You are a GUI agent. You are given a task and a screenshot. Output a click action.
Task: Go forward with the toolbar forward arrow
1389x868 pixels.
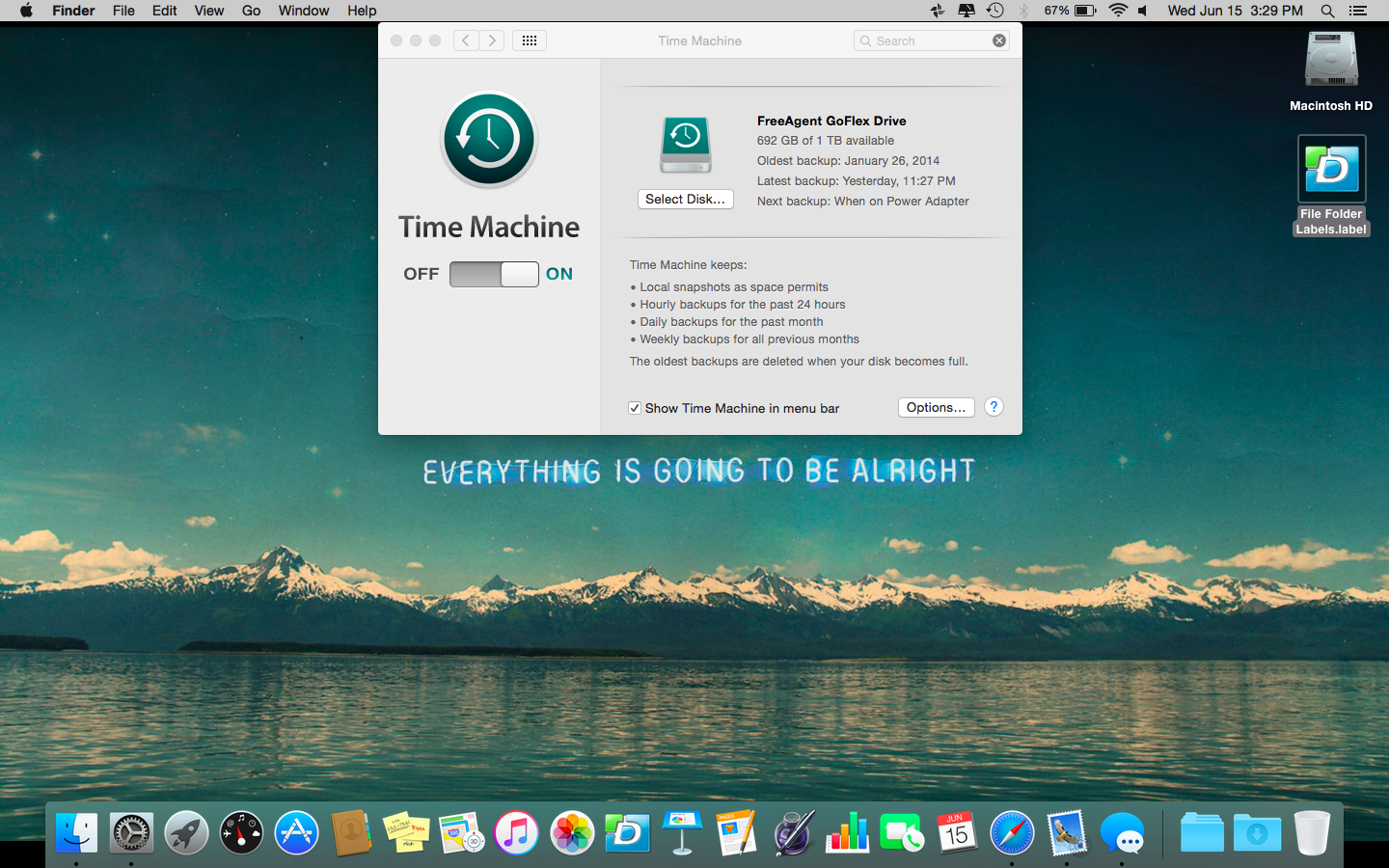click(x=492, y=41)
